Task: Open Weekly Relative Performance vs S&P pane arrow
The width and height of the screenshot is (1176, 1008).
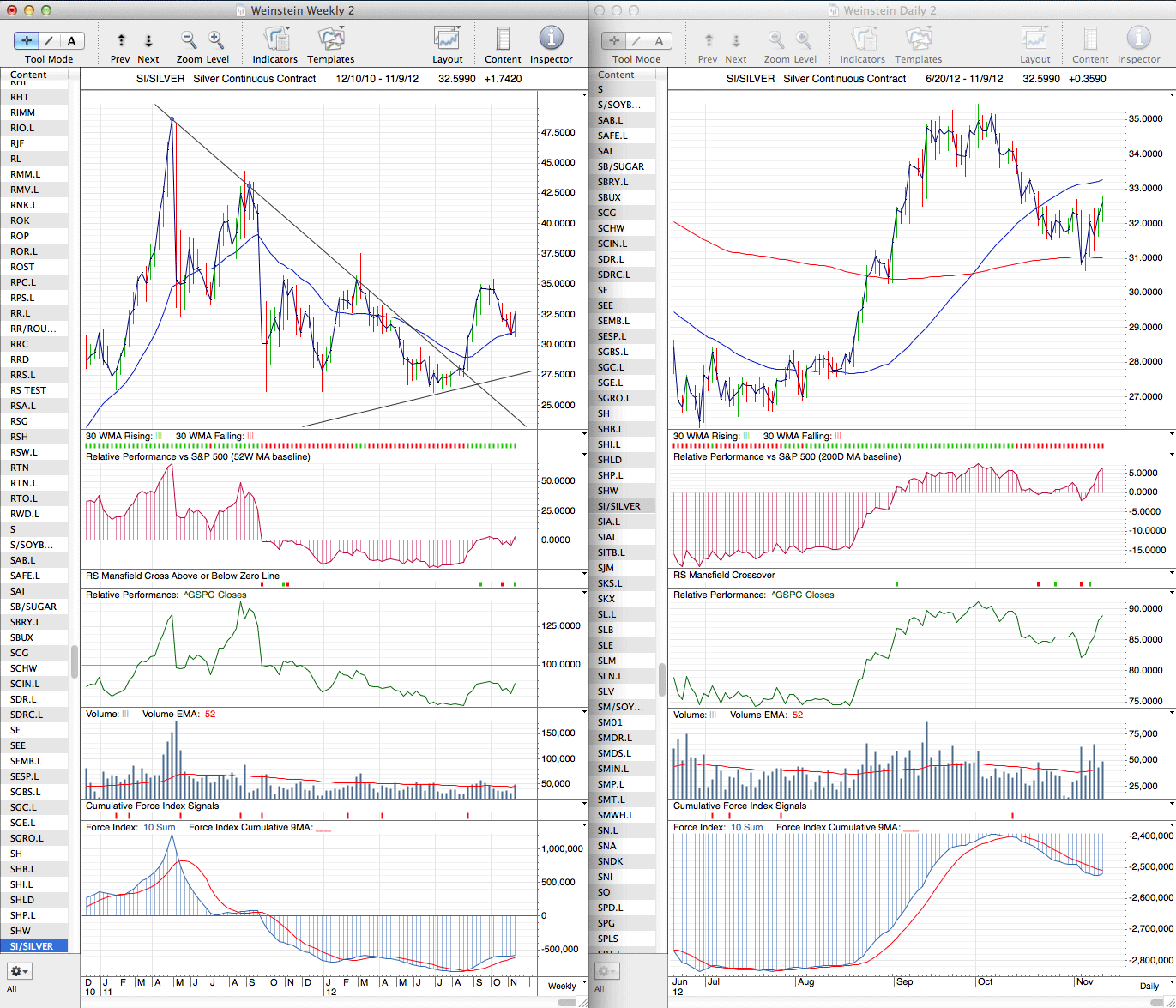Action: [x=584, y=455]
